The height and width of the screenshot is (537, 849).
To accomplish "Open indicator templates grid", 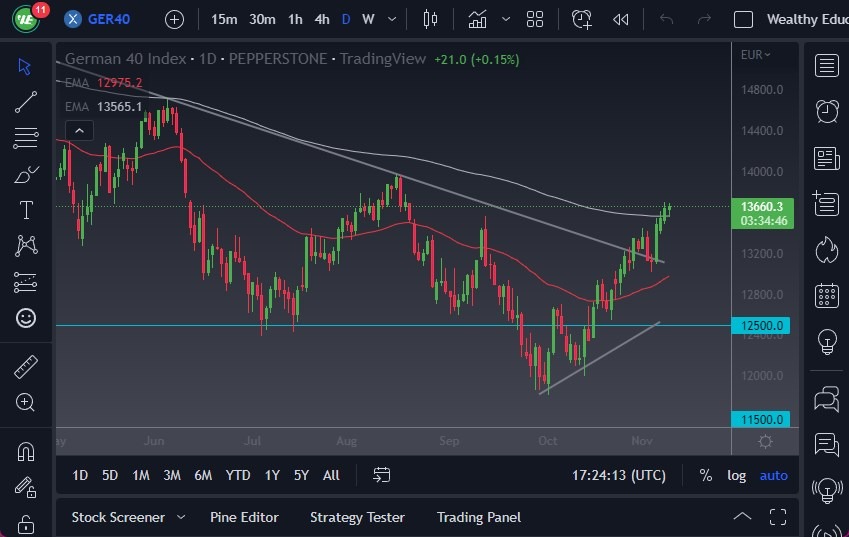I will 535,19.
